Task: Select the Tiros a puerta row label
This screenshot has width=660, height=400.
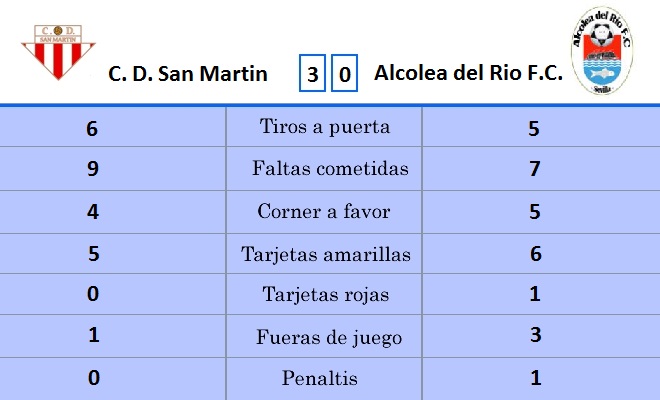Action: tap(324, 127)
